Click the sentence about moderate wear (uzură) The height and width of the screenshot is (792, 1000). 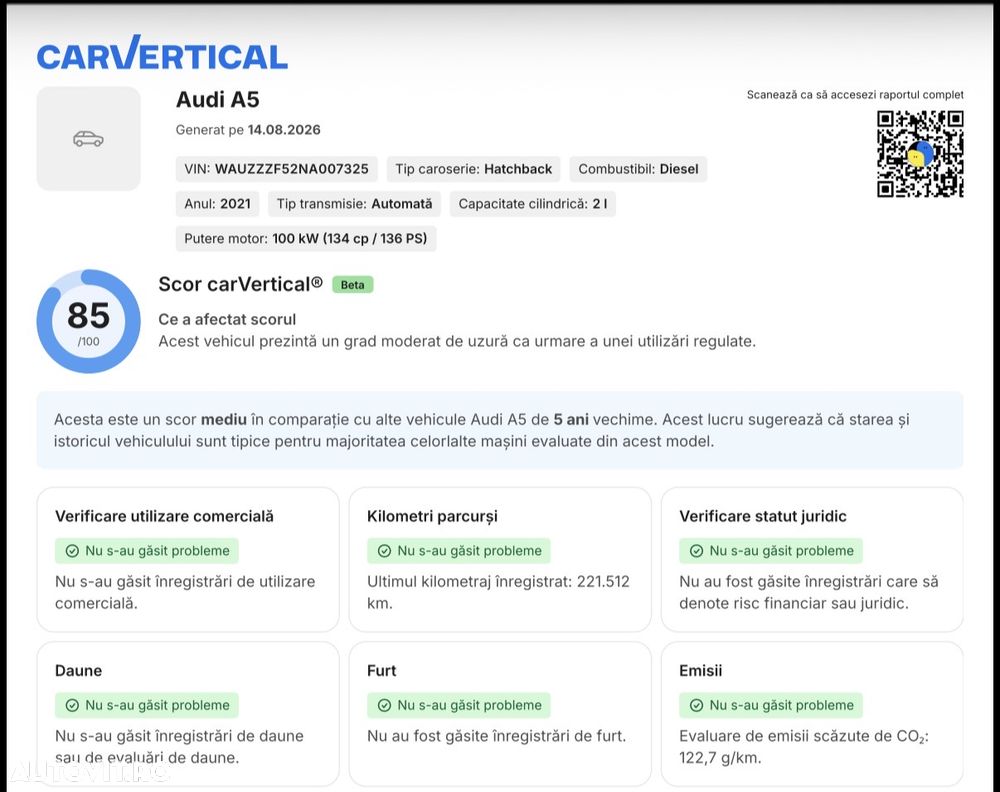[x=457, y=342]
